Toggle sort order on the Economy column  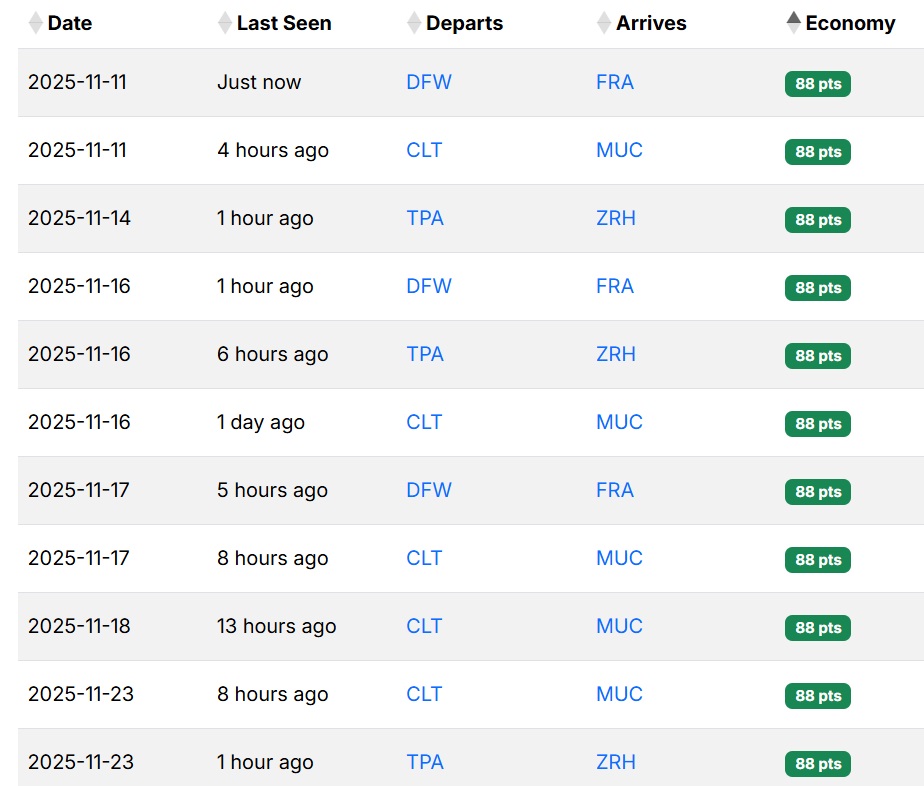(x=846, y=22)
